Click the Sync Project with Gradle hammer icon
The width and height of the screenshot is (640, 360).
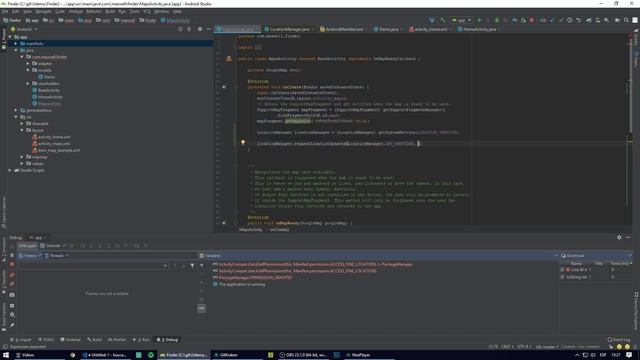(x=442, y=20)
